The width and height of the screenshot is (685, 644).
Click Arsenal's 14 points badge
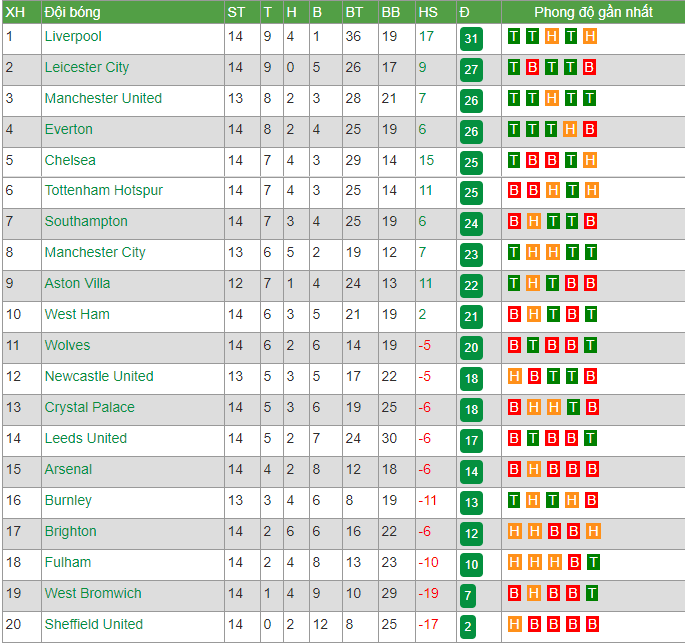[471, 472]
